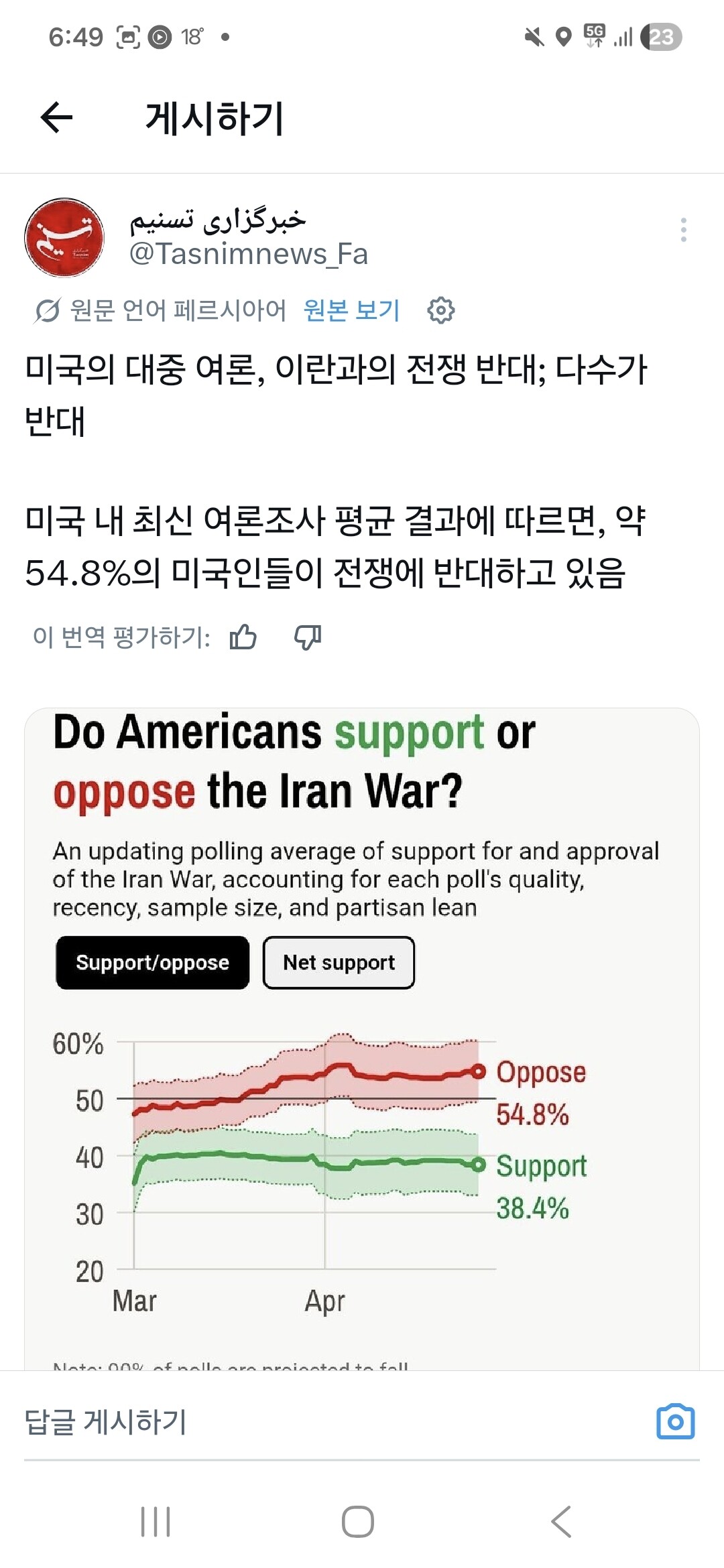The width and height of the screenshot is (724, 1568).
Task: Rate translation with thumbs down
Action: coord(308,637)
